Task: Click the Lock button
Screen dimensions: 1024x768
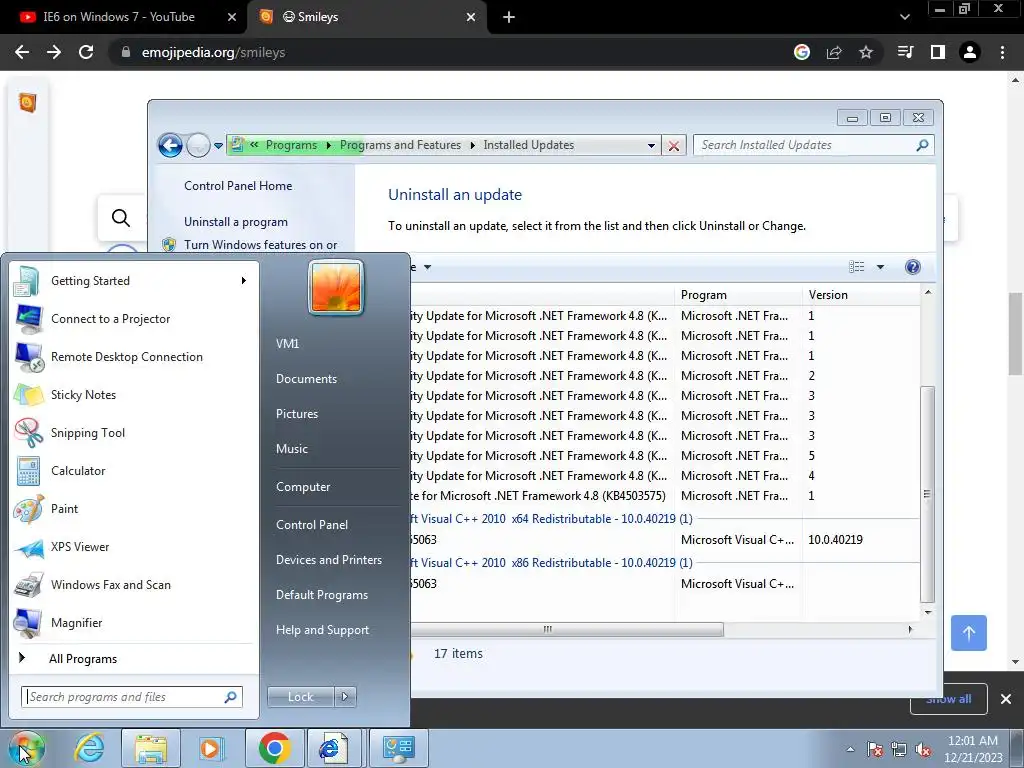Action: 300,697
